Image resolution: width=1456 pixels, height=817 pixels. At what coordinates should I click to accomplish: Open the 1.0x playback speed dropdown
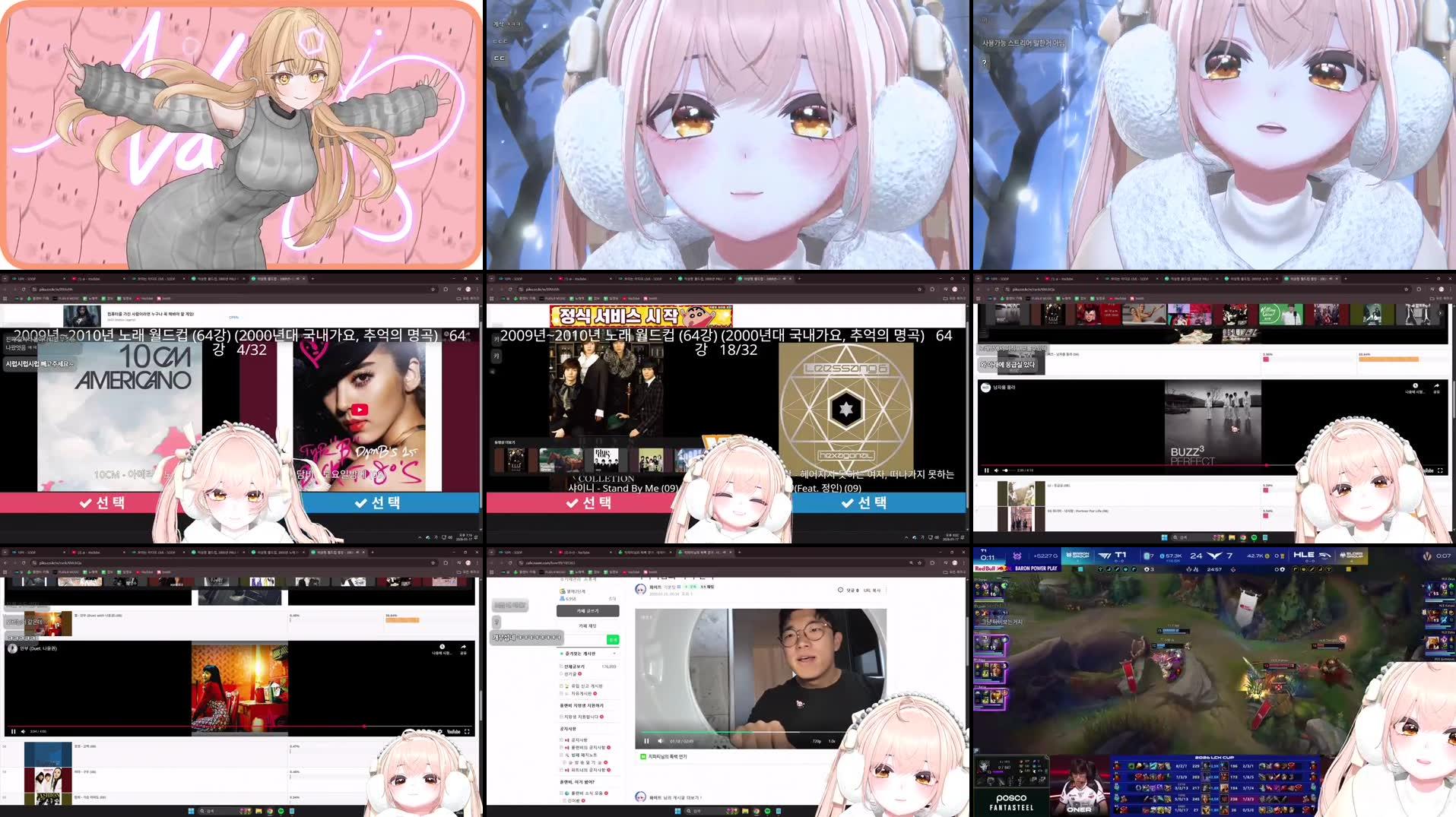click(832, 741)
